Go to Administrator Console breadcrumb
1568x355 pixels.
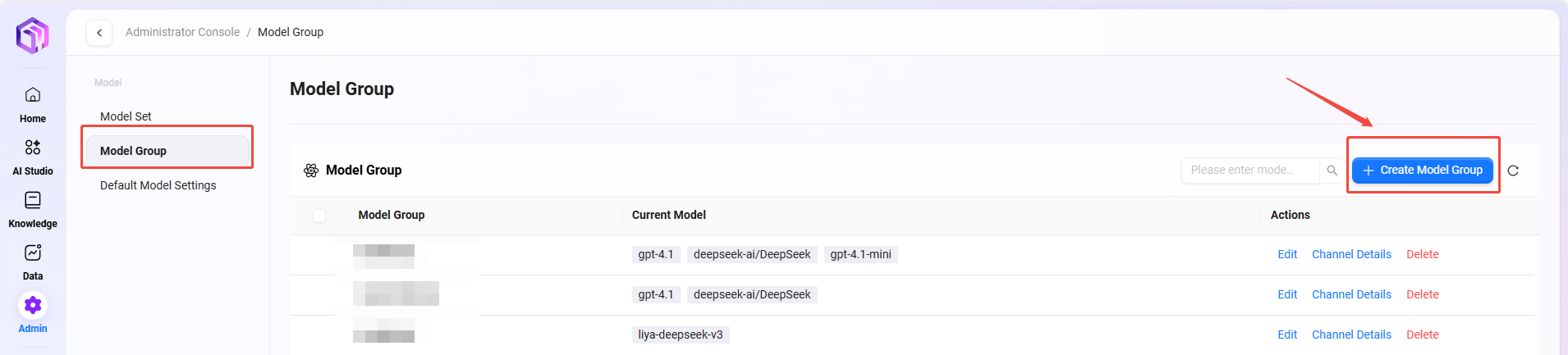tap(182, 32)
